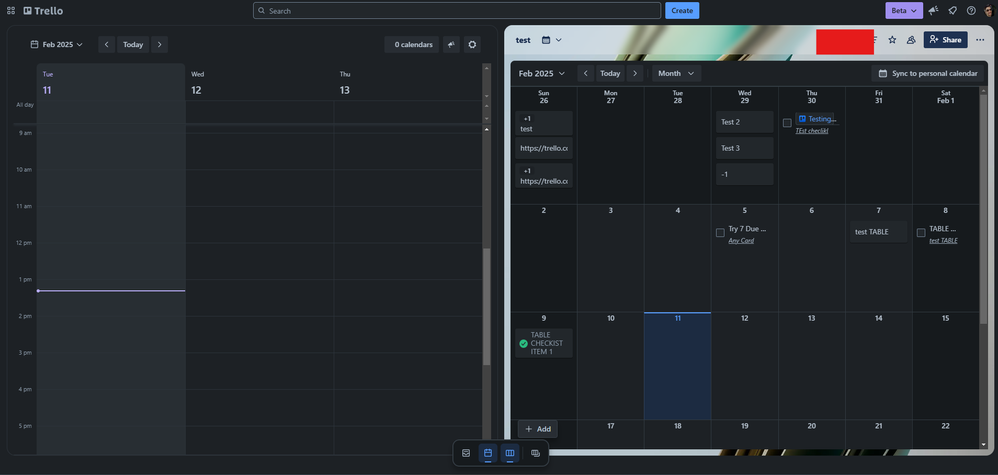Screen dimensions: 998x475
Task: Open the app switcher grid icon
Action: click(x=11, y=11)
